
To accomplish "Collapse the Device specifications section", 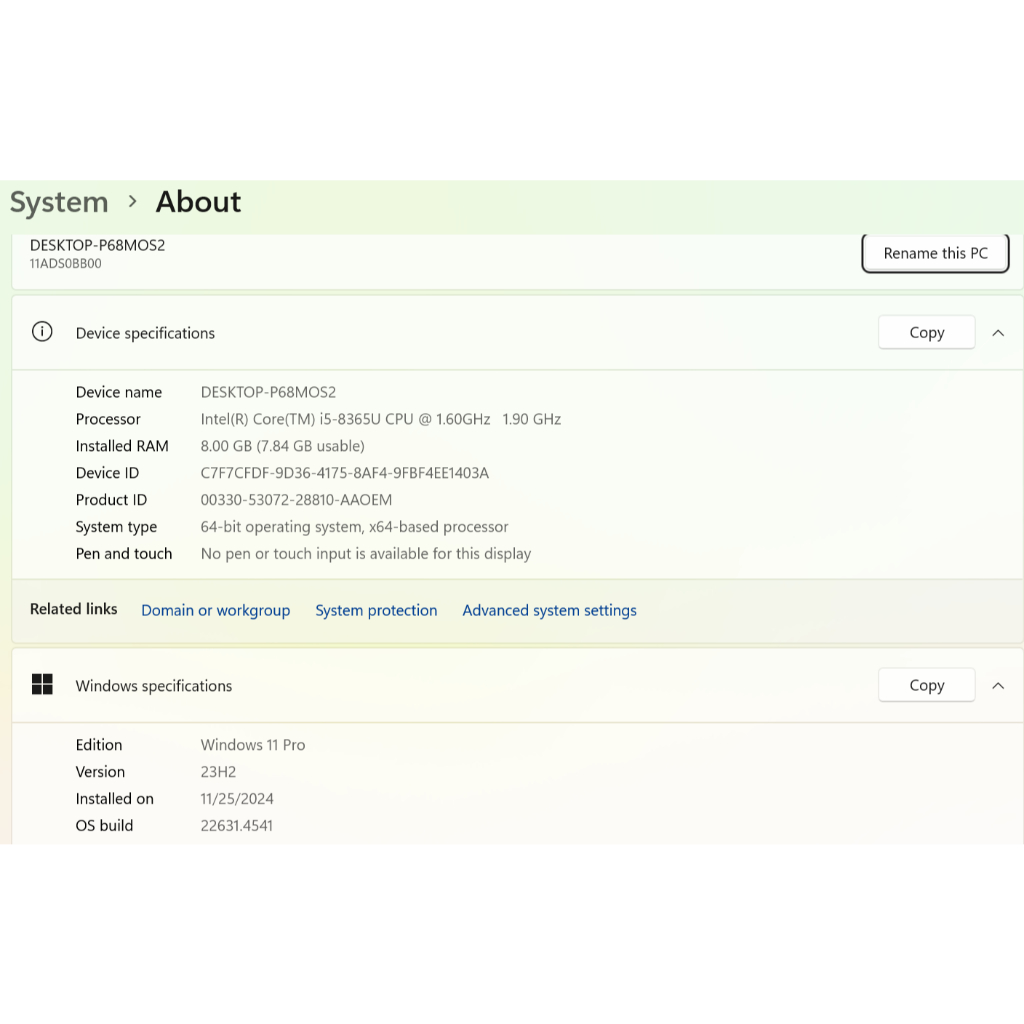I will [x=997, y=333].
